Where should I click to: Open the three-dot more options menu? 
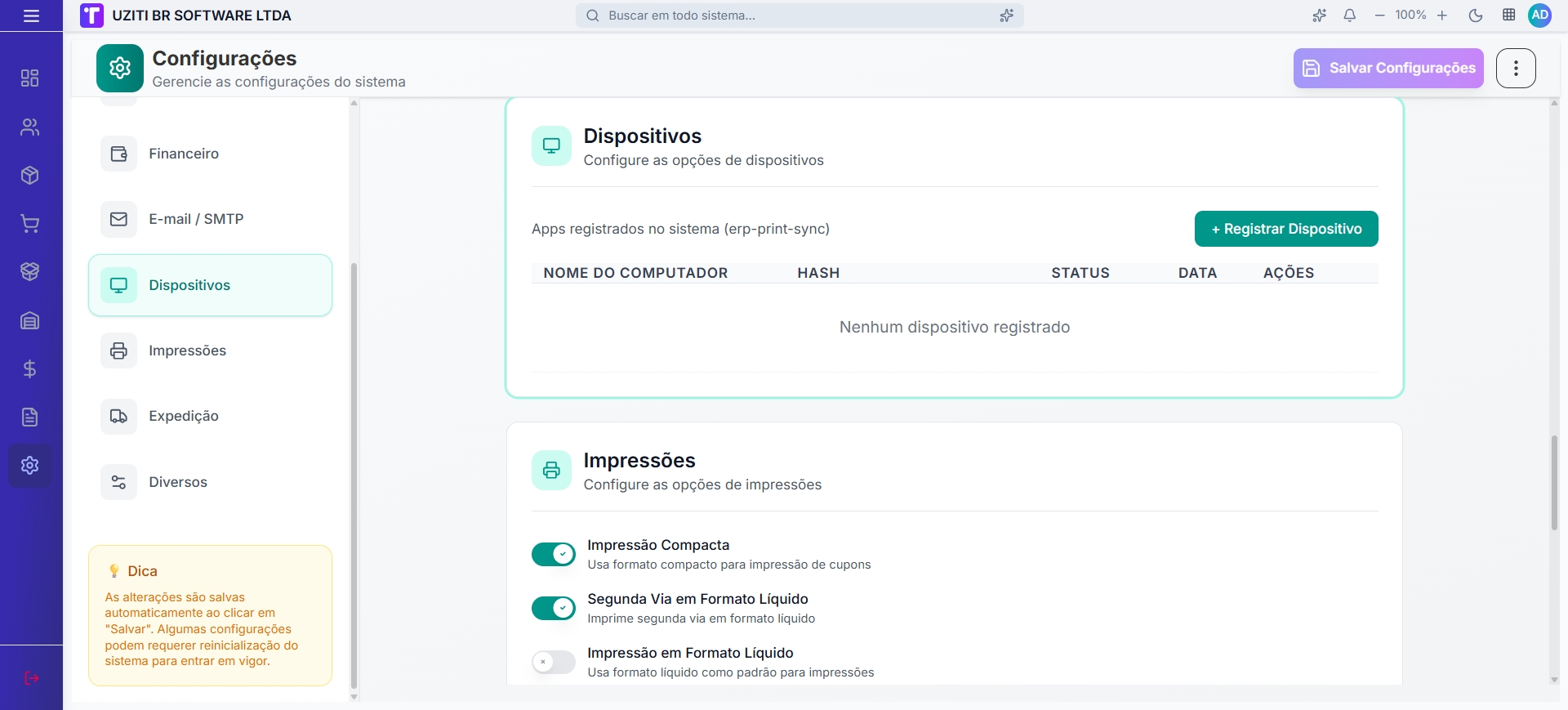(1517, 68)
